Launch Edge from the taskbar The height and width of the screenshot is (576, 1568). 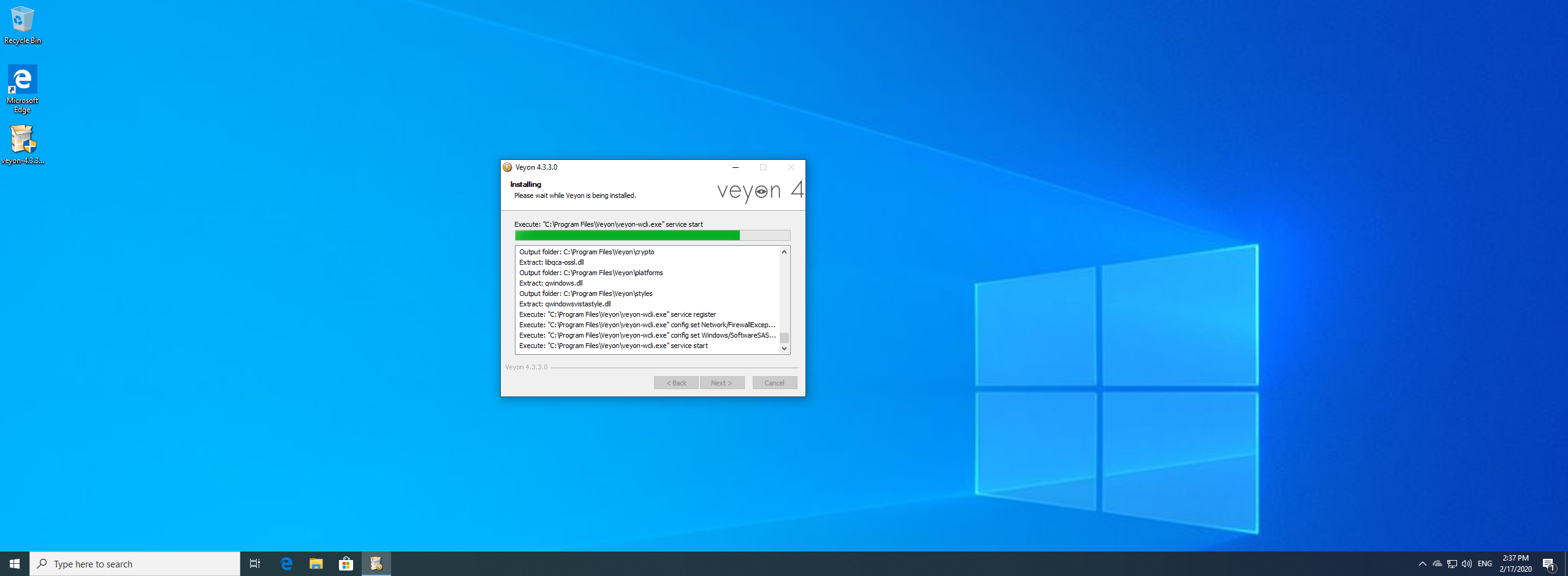point(286,564)
